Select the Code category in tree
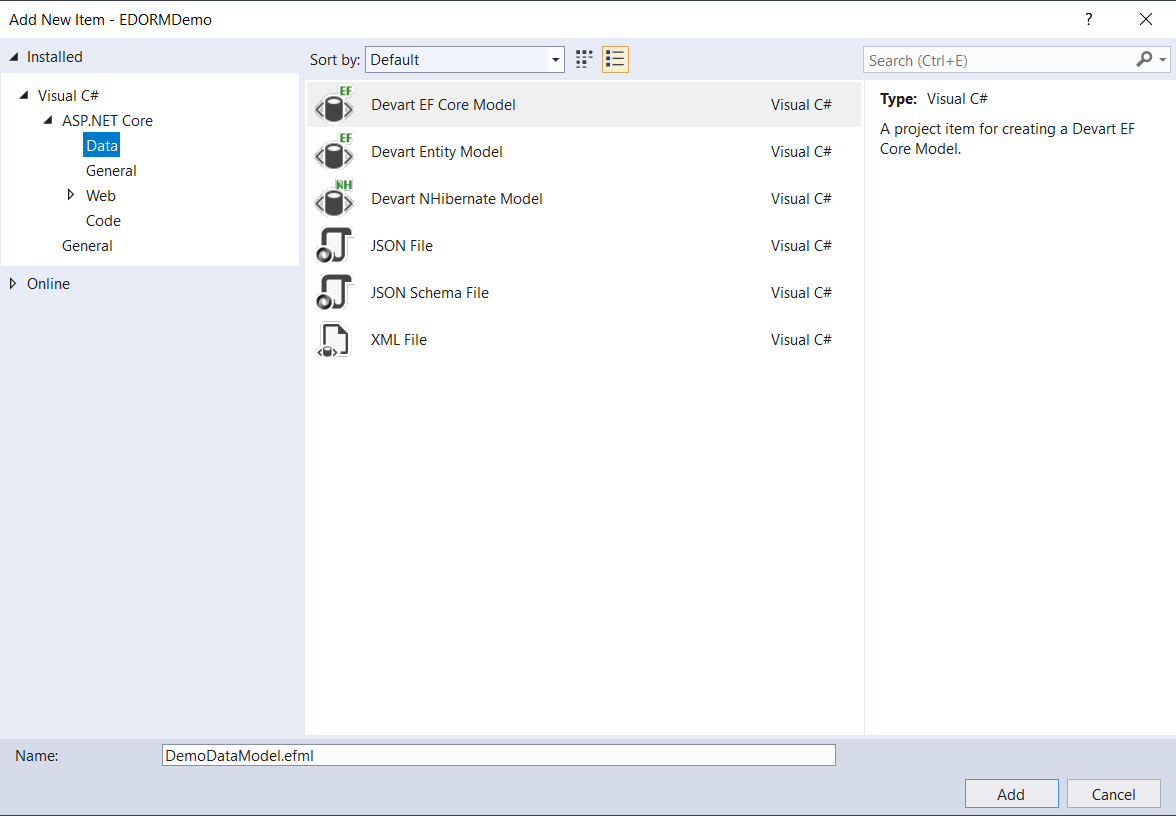Viewport: 1176px width, 816px height. pyautogui.click(x=104, y=221)
